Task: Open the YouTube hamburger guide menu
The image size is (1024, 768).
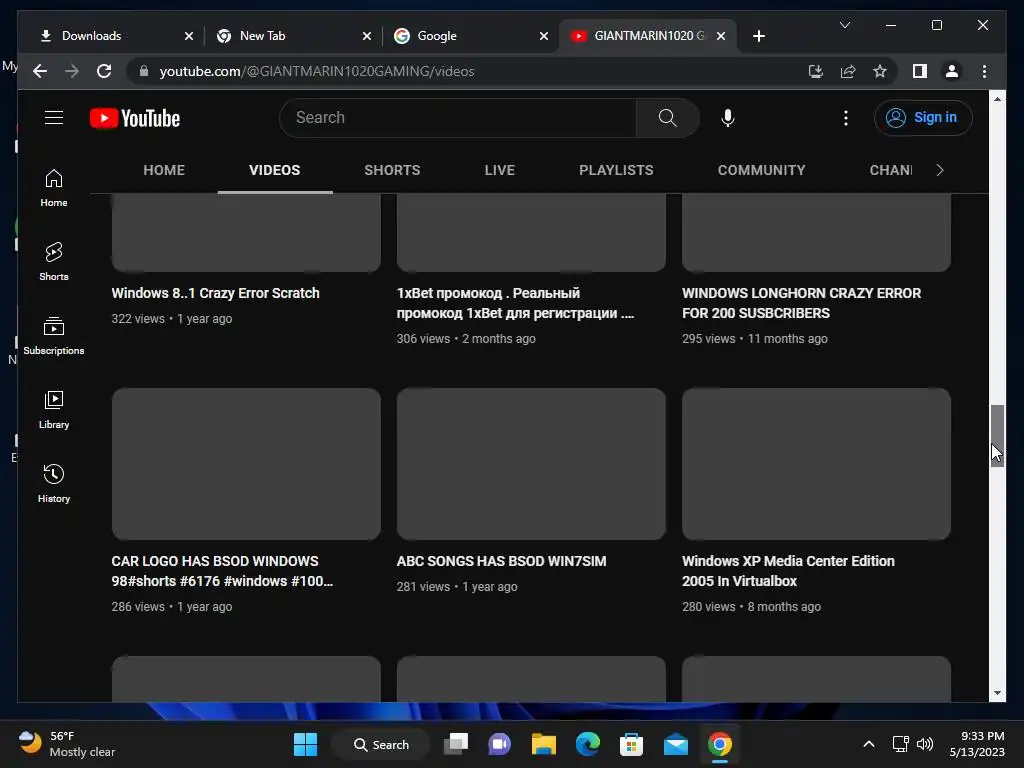Action: (x=54, y=118)
